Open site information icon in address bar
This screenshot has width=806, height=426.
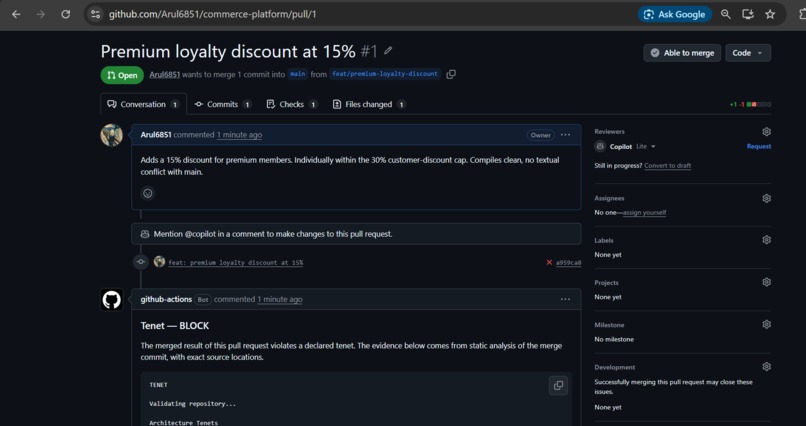coord(95,14)
